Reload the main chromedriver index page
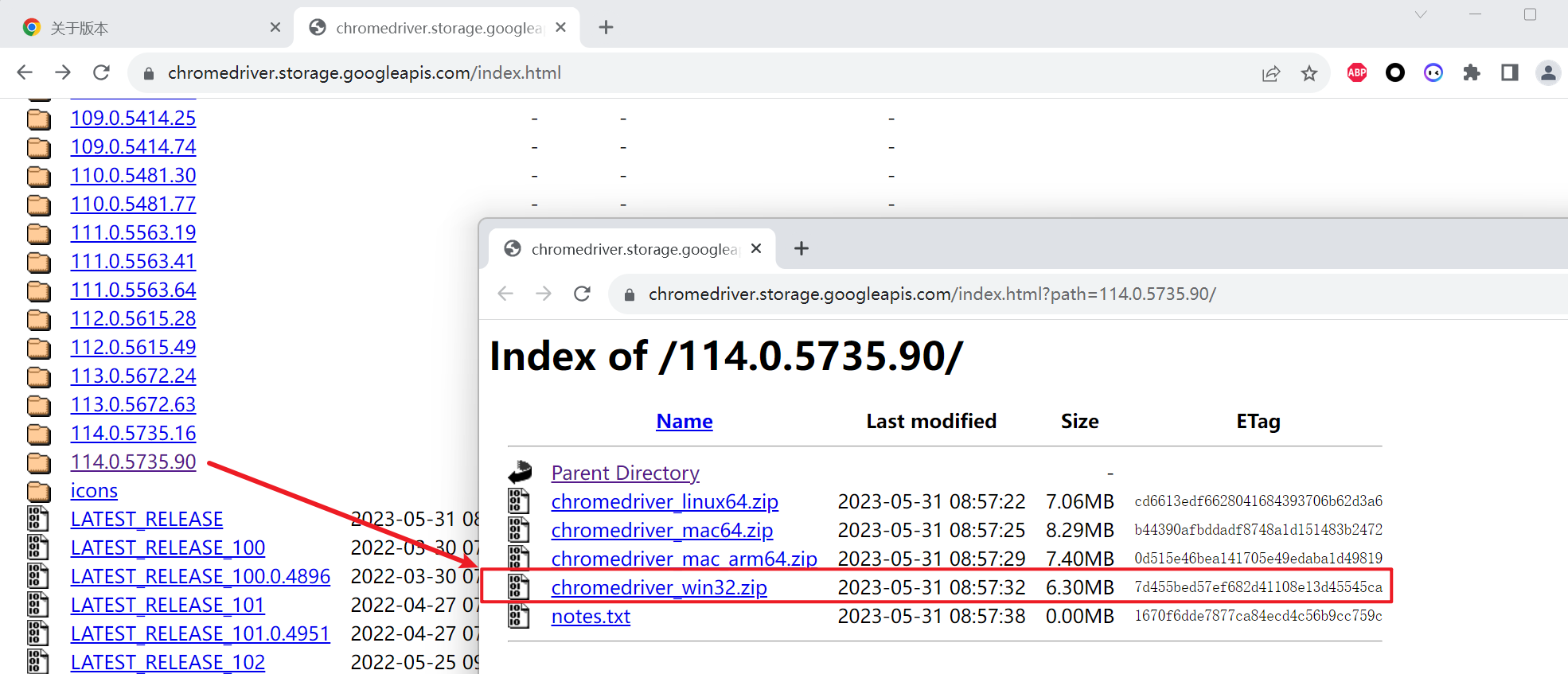The width and height of the screenshot is (1568, 674). 101,72
